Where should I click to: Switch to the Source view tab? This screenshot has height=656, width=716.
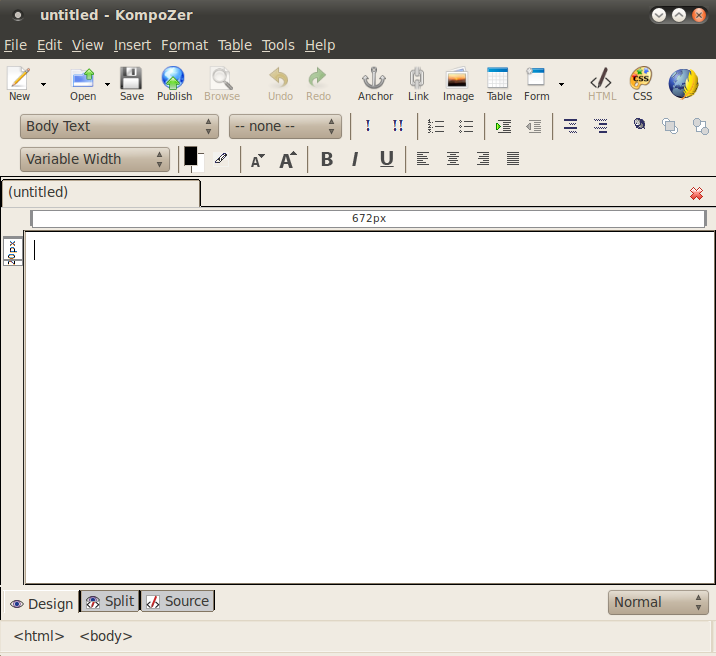(177, 601)
